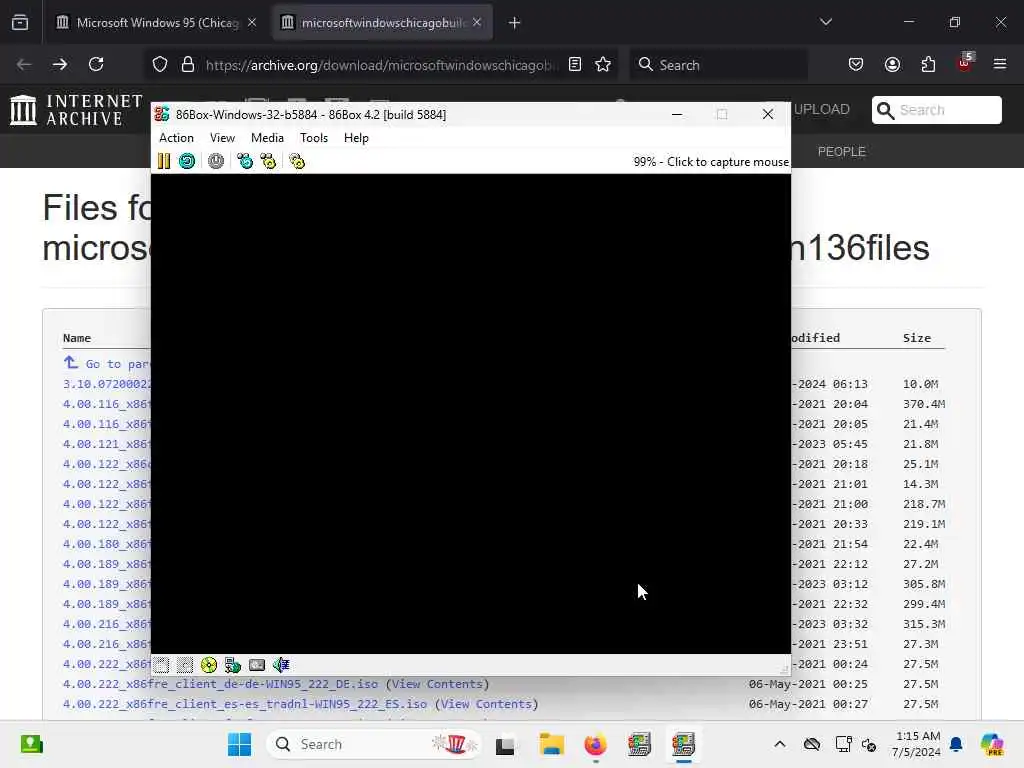
Task: Click the 10.0M size value
Action: coord(921,384)
